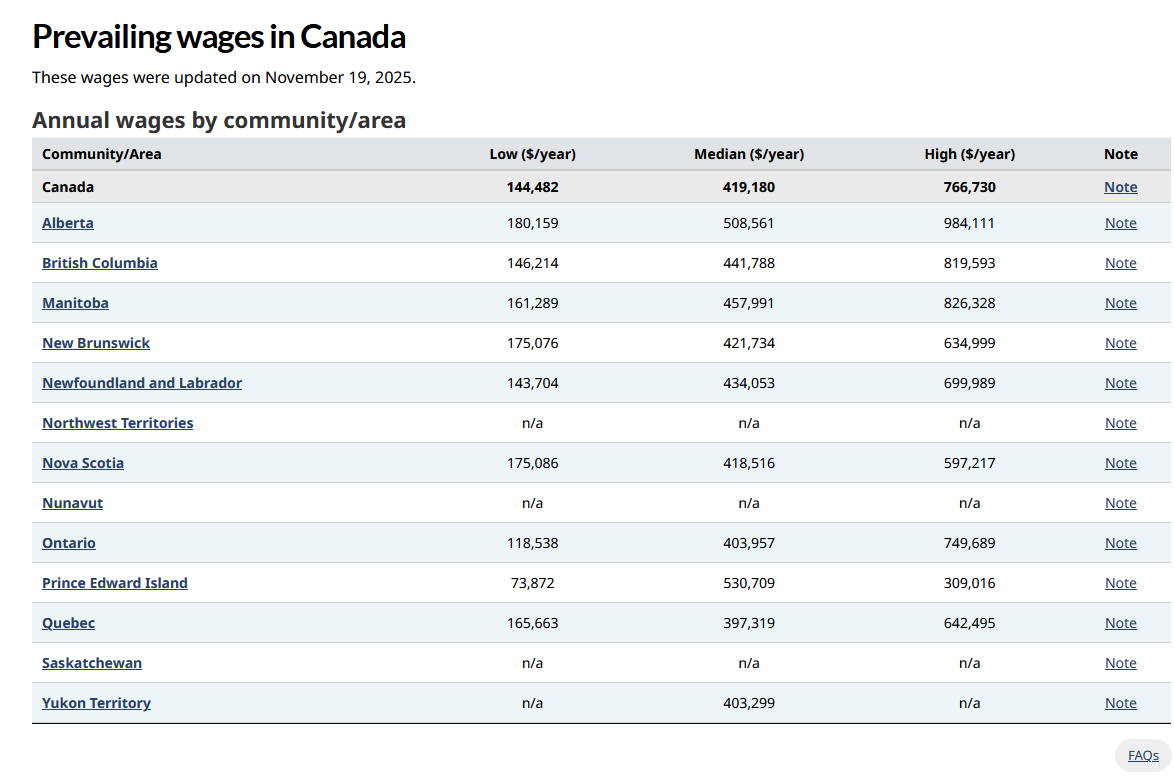Click the Manitoba province link
The image size is (1174, 778).
pyautogui.click(x=75, y=303)
